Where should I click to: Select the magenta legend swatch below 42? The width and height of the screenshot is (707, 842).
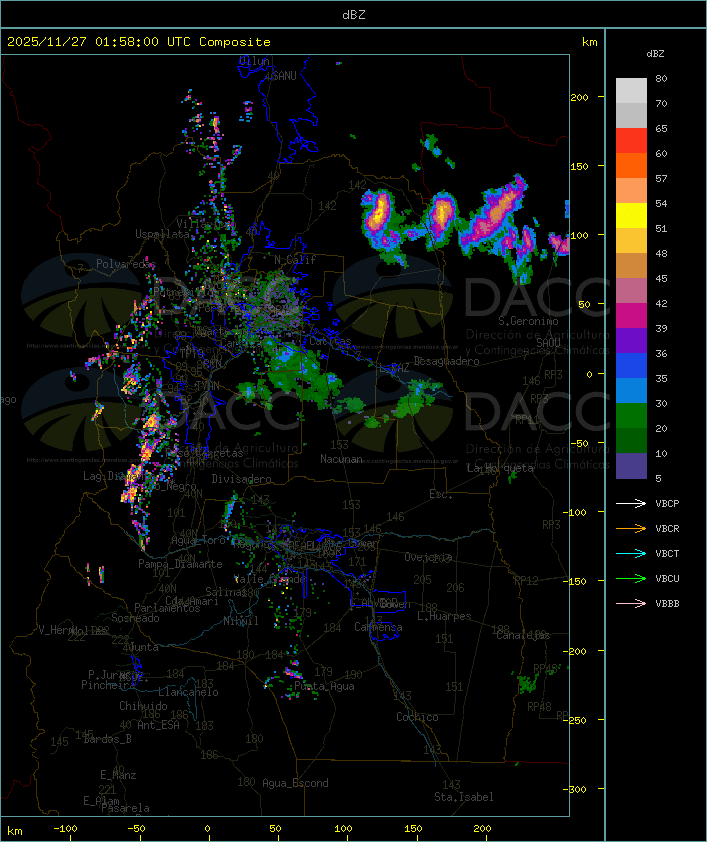coord(631,316)
